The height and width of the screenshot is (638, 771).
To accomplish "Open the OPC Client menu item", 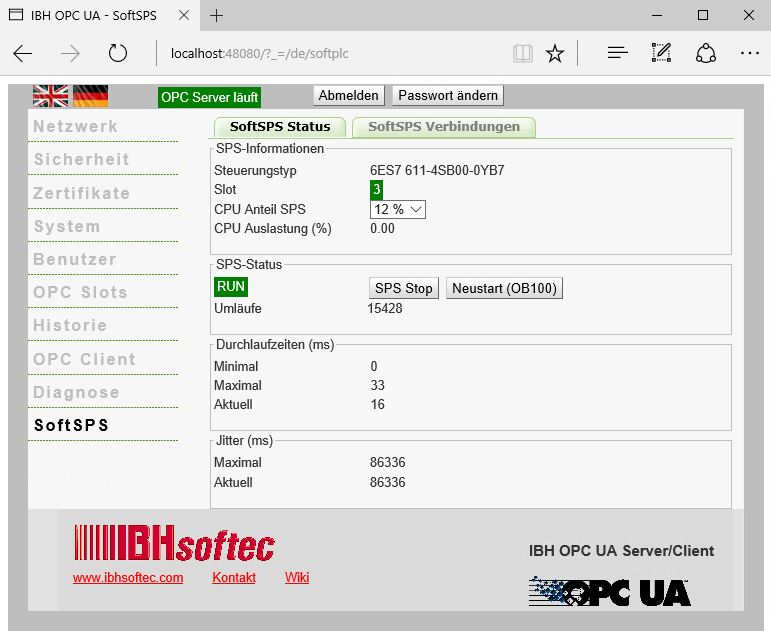I will click(84, 359).
